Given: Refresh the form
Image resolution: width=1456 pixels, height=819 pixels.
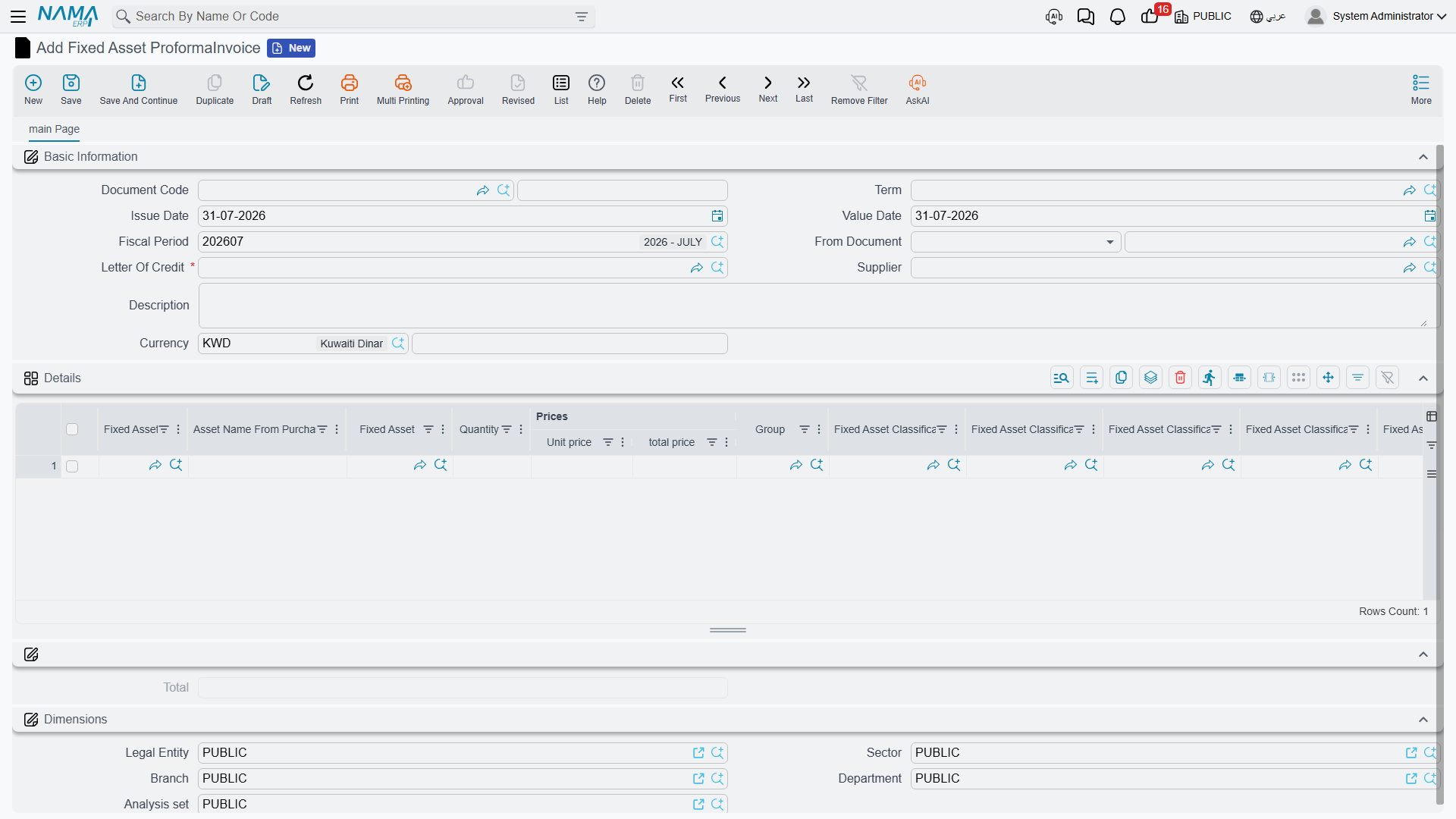Looking at the screenshot, I should point(306,89).
